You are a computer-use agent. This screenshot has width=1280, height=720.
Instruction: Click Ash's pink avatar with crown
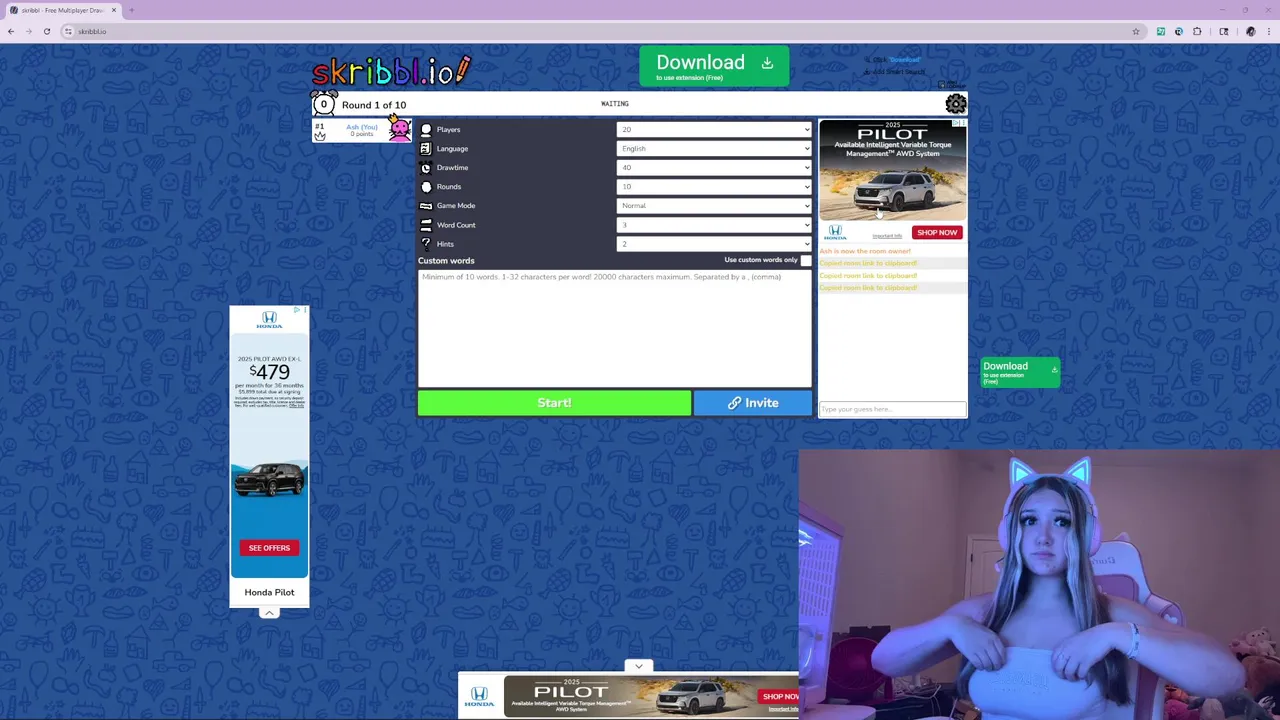coord(399,129)
